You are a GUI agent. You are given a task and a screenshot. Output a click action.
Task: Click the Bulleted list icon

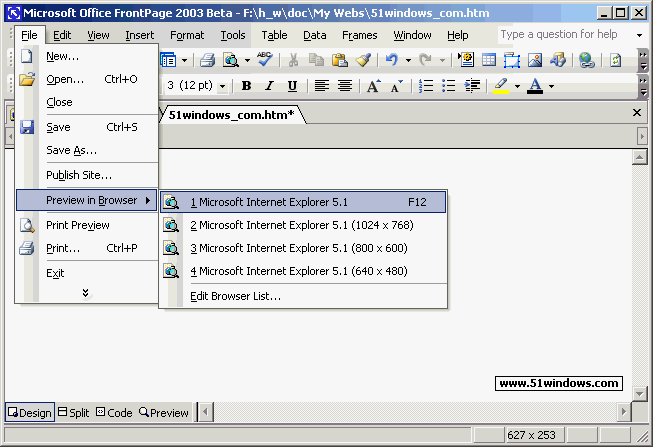click(x=448, y=86)
